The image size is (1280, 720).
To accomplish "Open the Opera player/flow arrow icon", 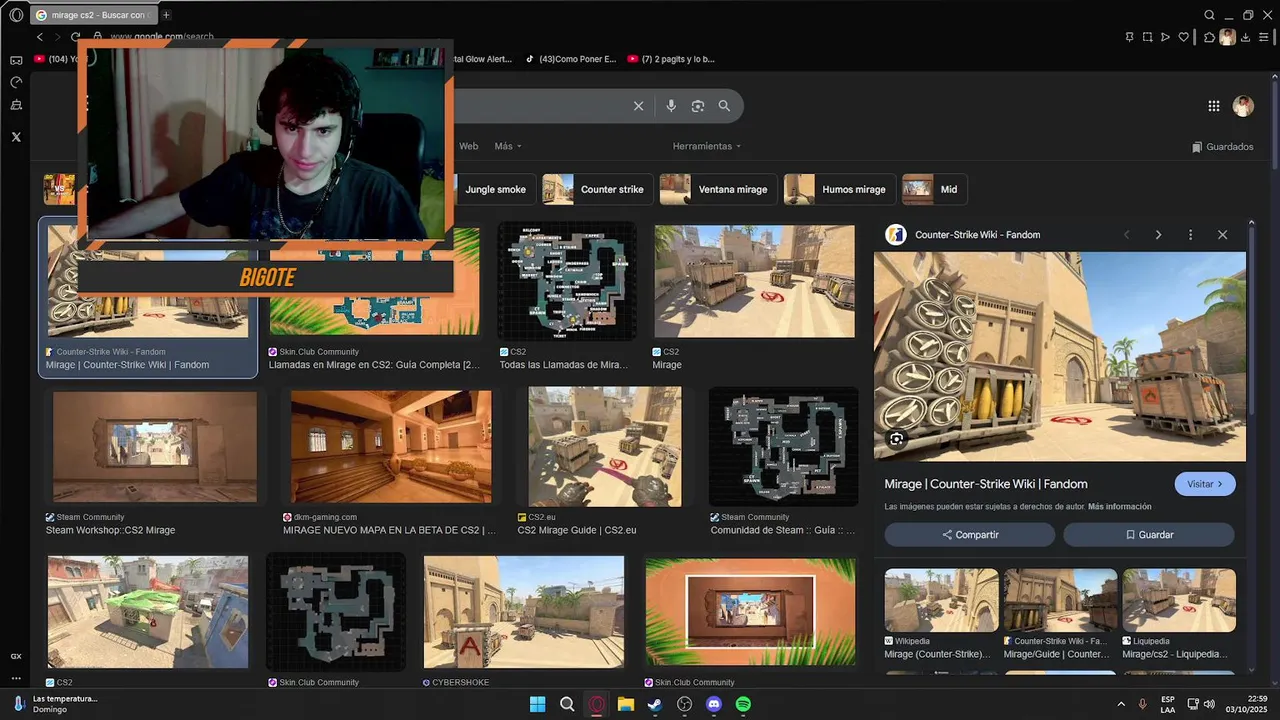I will pyautogui.click(x=1165, y=37).
